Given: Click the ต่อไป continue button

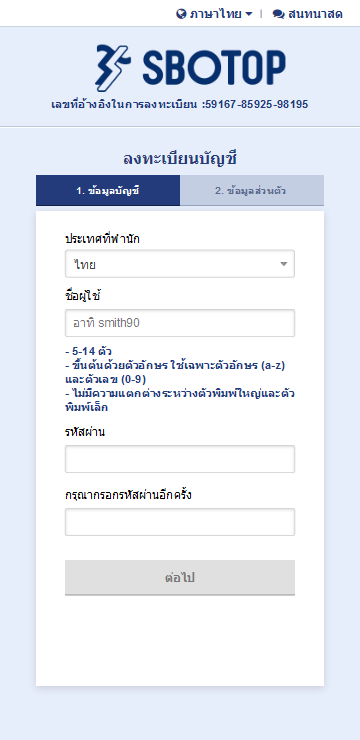Looking at the screenshot, I should click(x=180, y=578).
